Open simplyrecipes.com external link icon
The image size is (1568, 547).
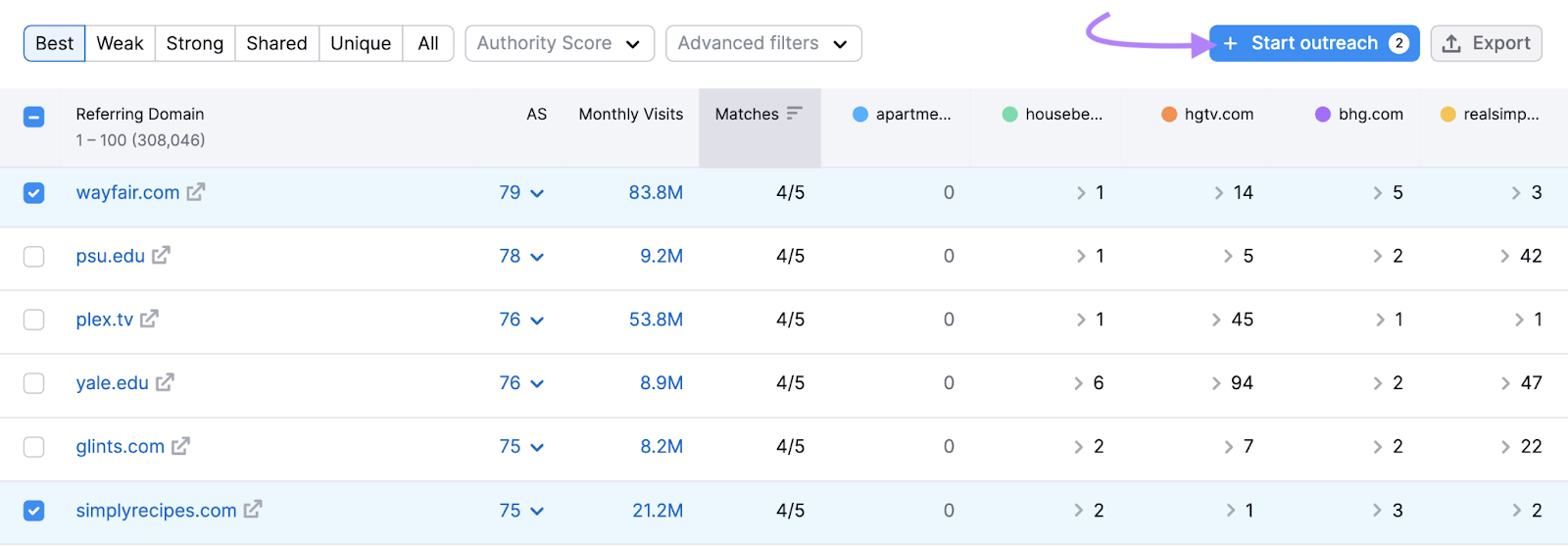253,510
